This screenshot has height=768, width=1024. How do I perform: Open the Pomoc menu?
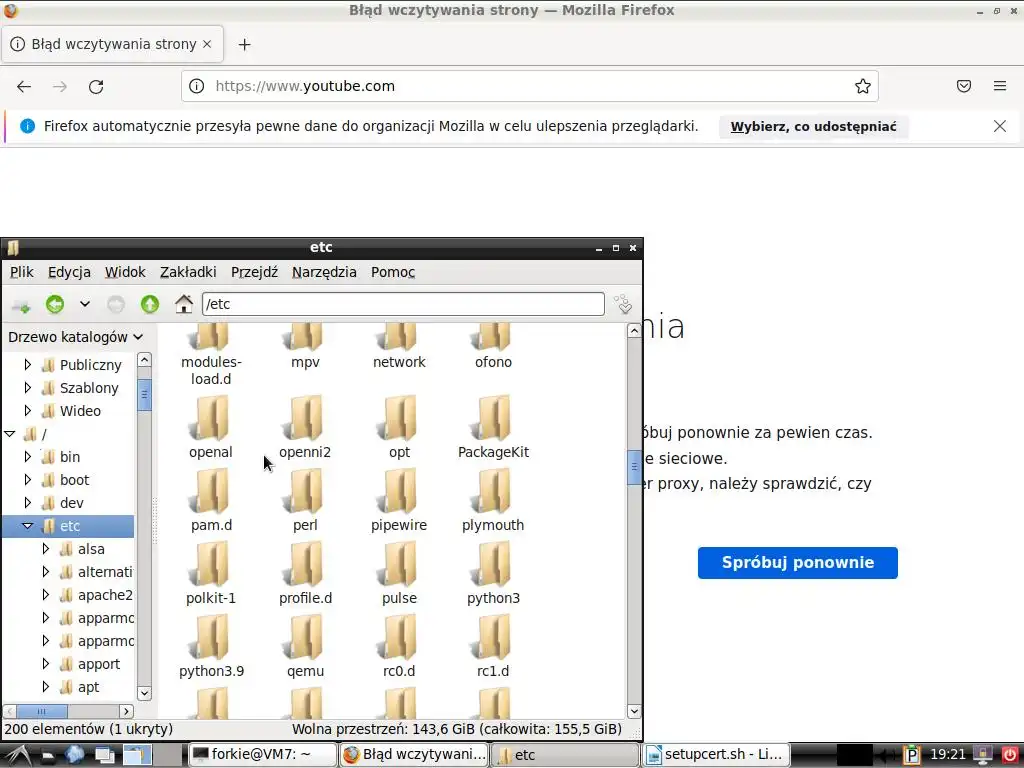pos(393,272)
